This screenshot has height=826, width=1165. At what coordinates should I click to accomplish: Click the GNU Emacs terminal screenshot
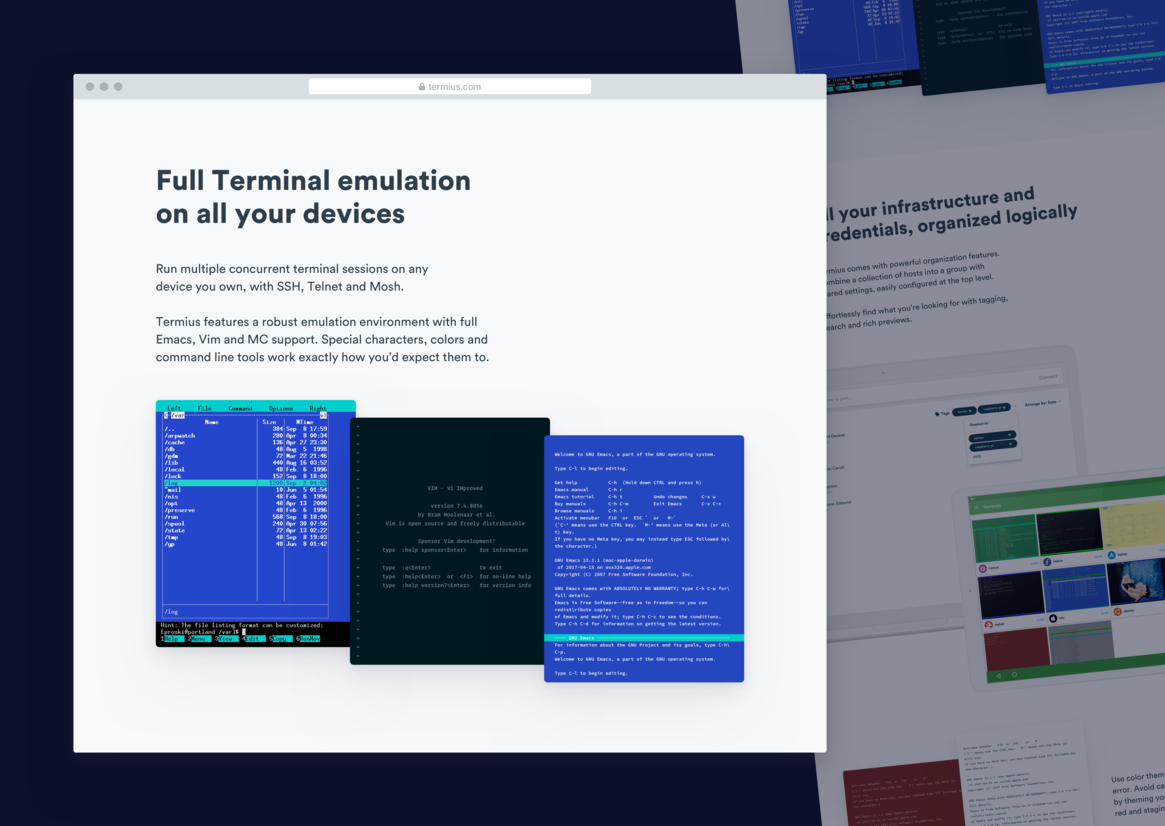tap(643, 558)
